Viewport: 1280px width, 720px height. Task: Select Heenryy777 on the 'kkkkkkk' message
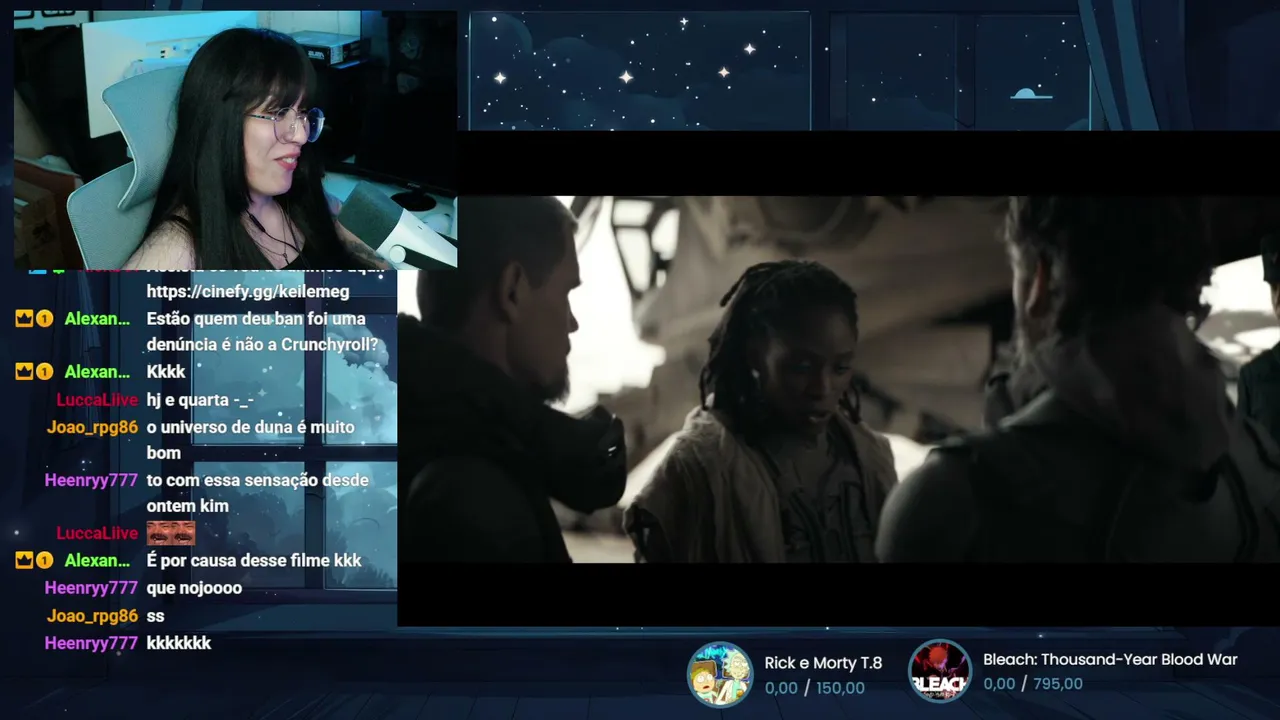coord(91,643)
